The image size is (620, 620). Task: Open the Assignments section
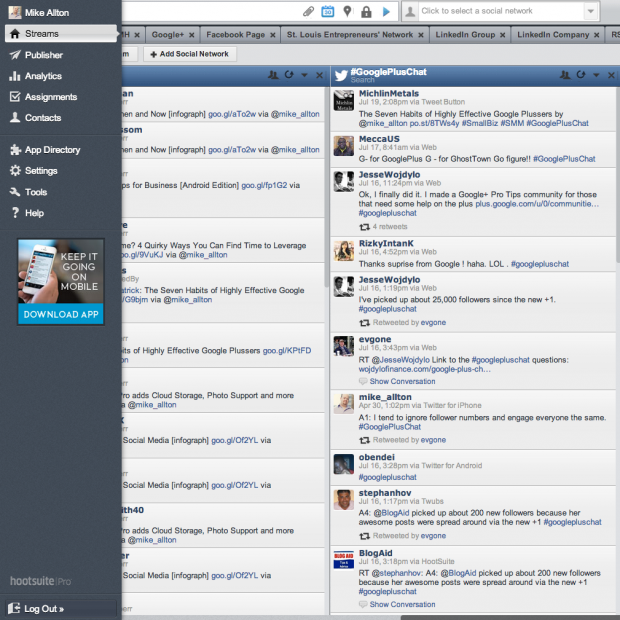tap(51, 97)
